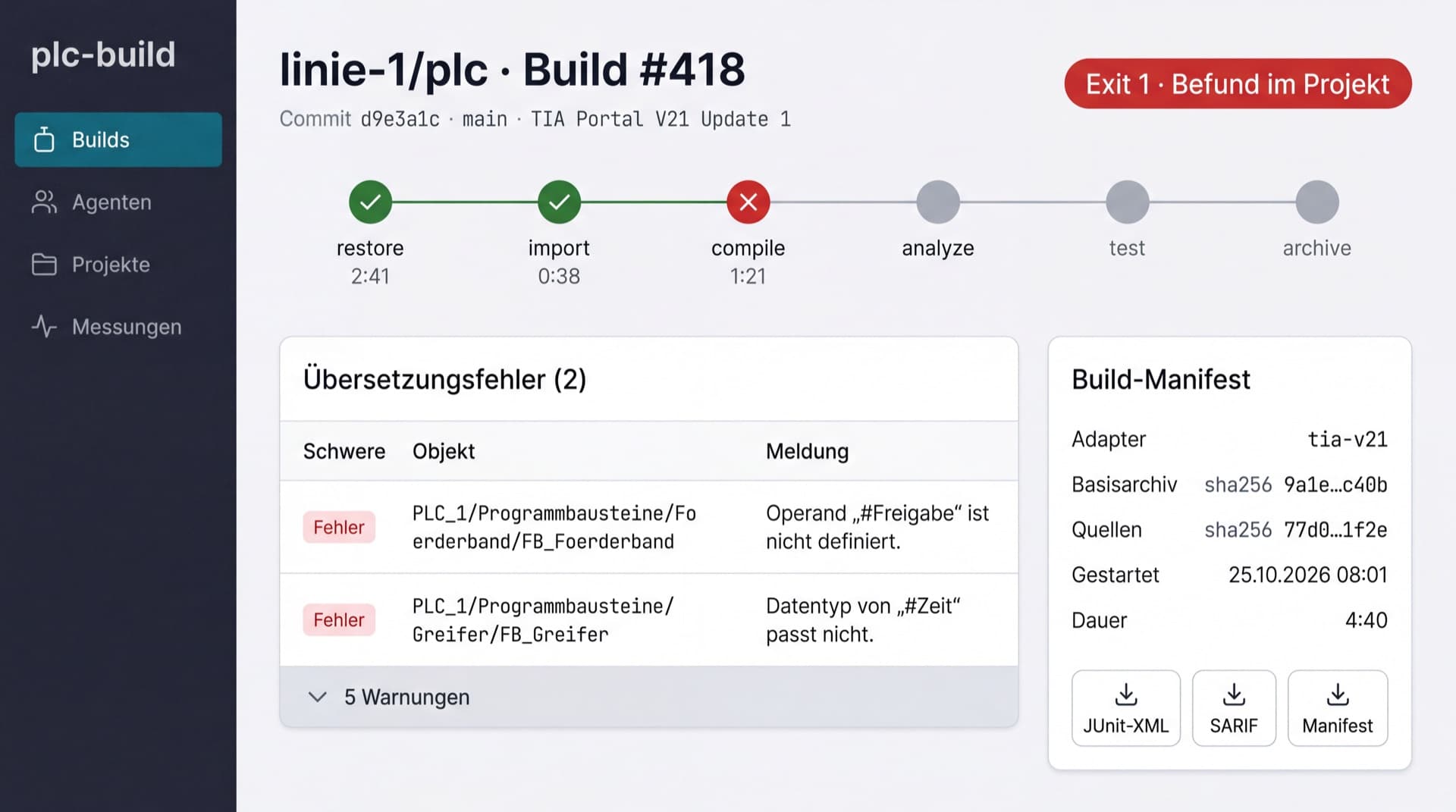Click the Übersetzungsfehler (2) heading
1456x812 pixels.
(445, 379)
